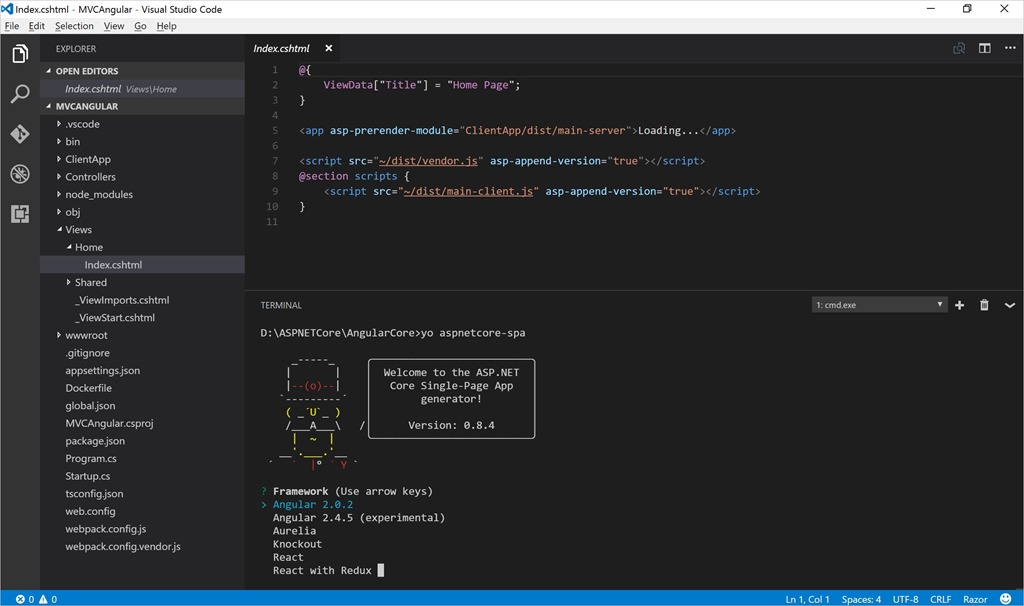Click the split editor icon

984,48
